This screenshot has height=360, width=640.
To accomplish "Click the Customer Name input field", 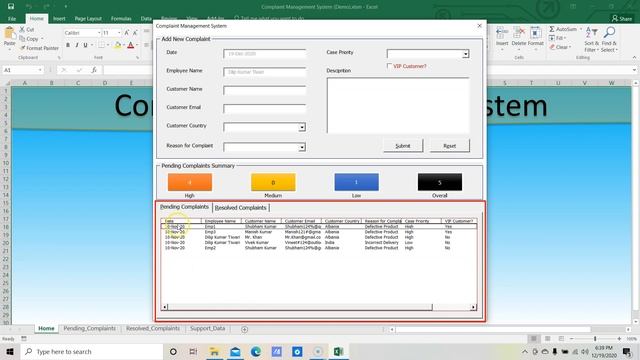I will 264,90.
